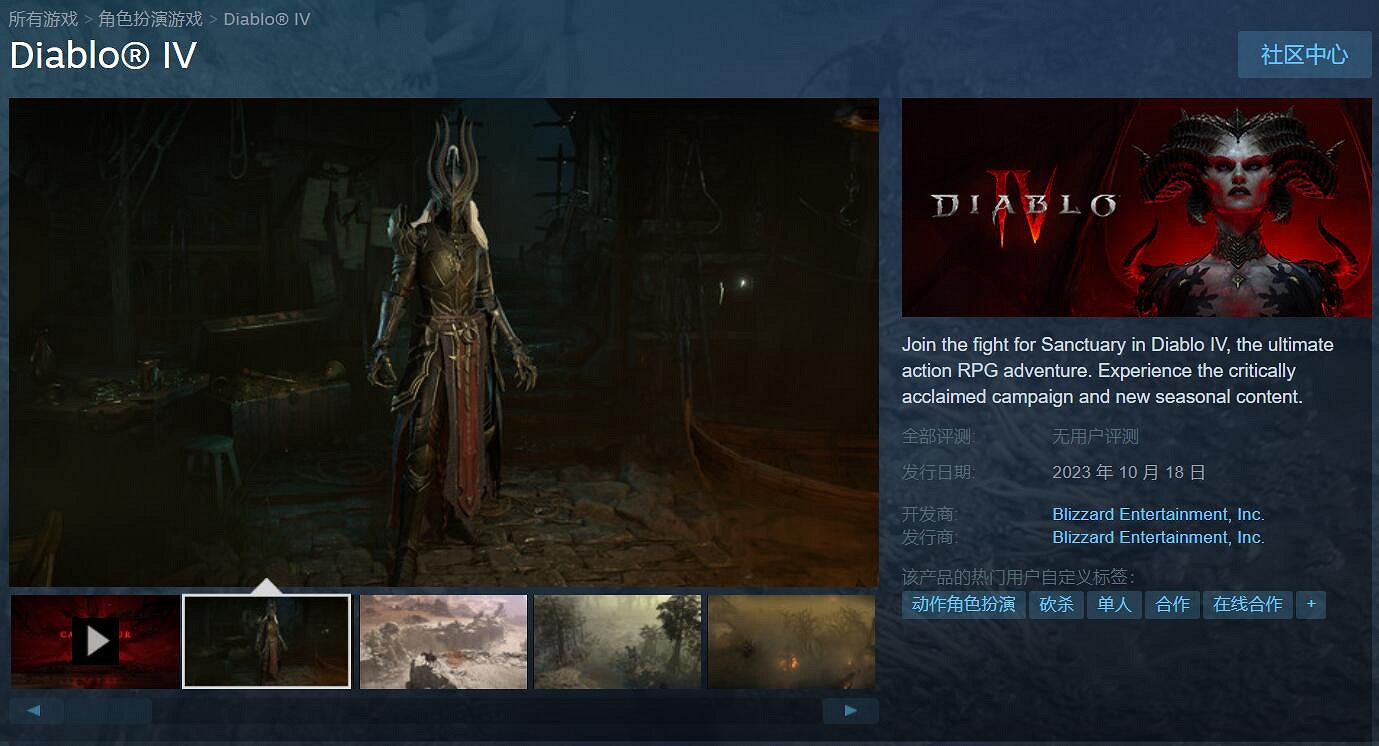This screenshot has height=746, width=1379.
Task: Select the dark character screenshot thumbnail
Action: (267, 641)
